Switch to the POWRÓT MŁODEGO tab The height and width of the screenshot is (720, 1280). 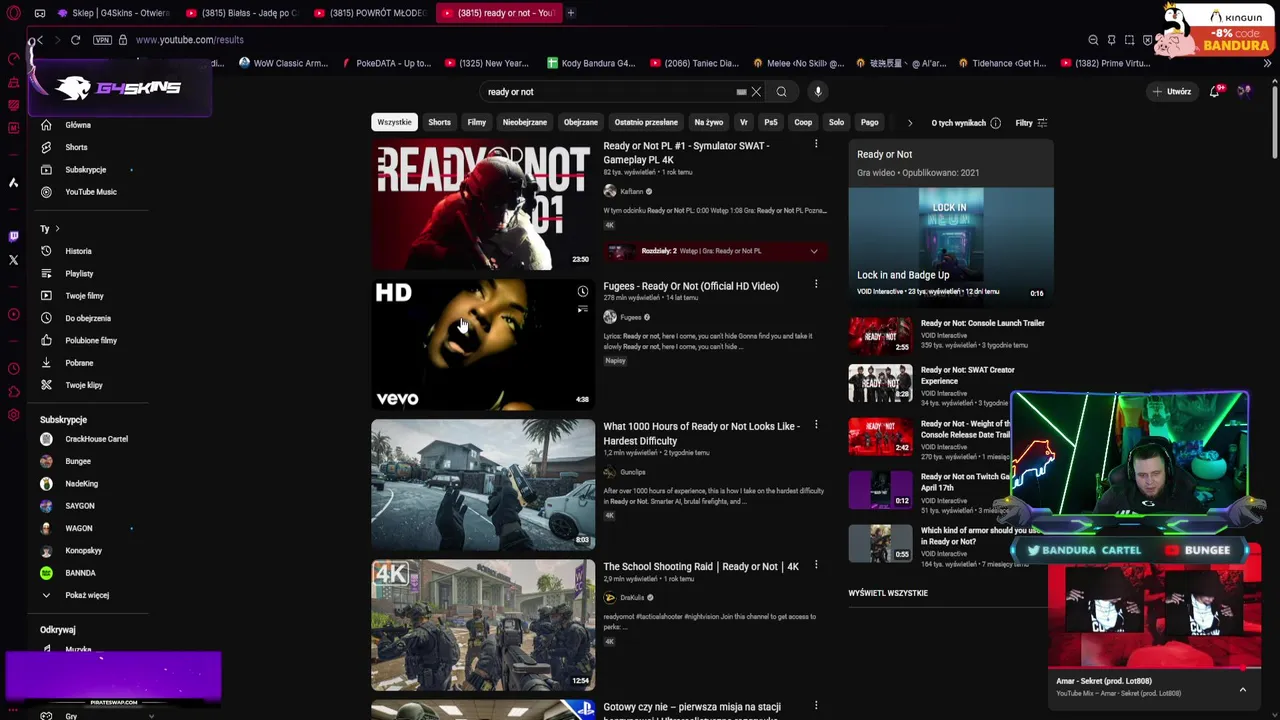[x=370, y=13]
